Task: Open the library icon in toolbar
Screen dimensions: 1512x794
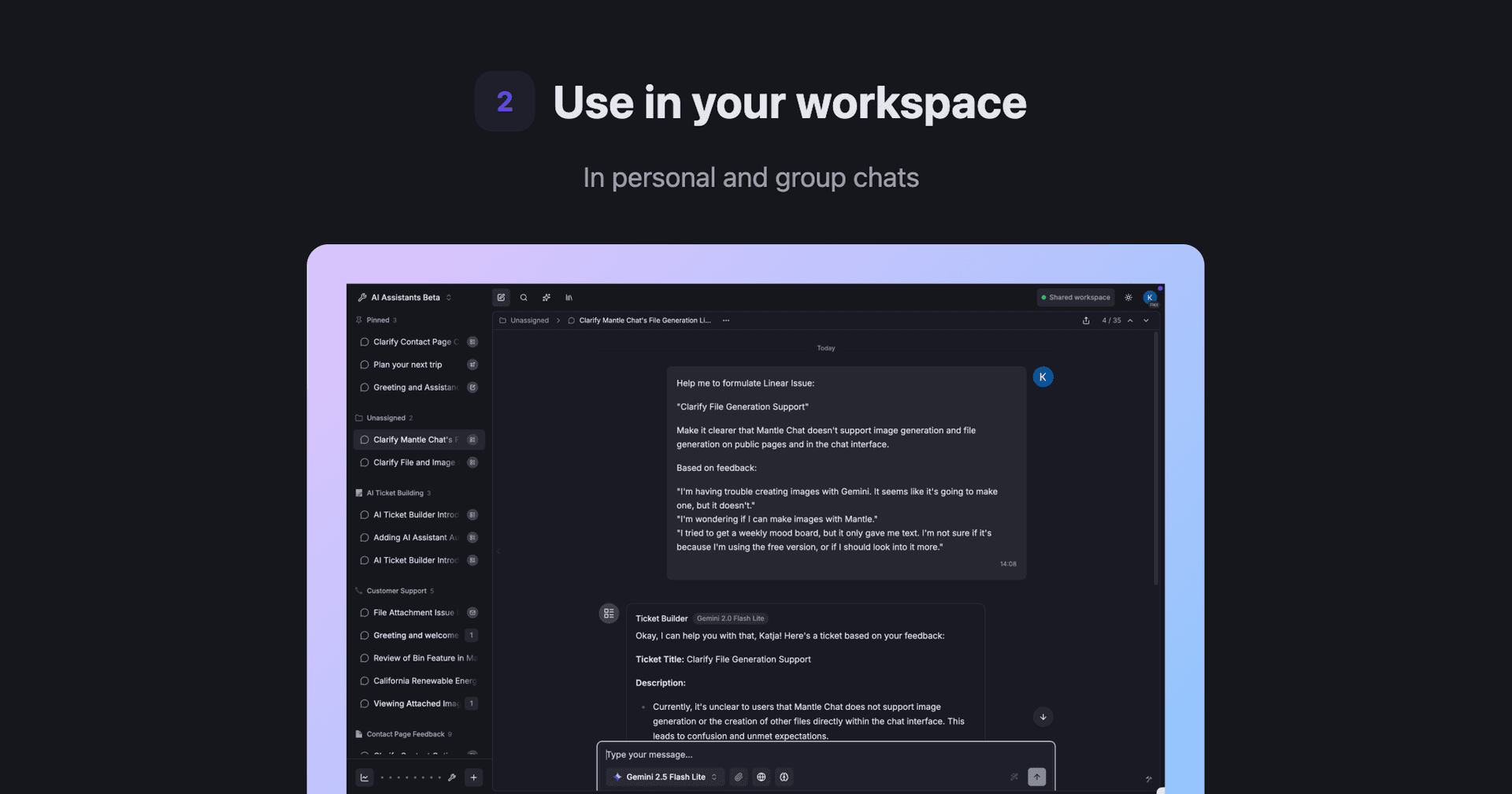Action: [x=569, y=298]
